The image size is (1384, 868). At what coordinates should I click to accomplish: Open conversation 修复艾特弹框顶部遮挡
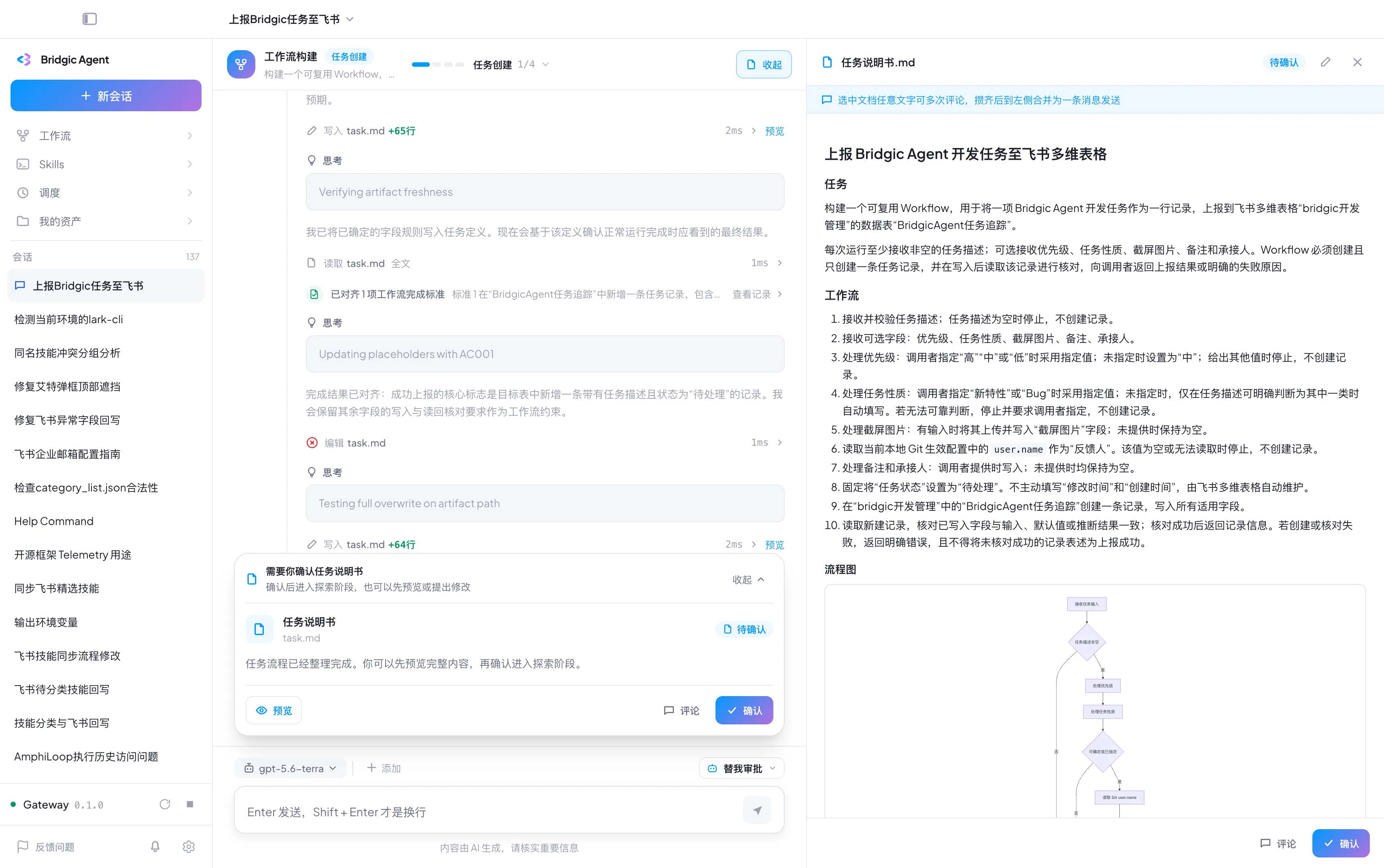[x=106, y=386]
